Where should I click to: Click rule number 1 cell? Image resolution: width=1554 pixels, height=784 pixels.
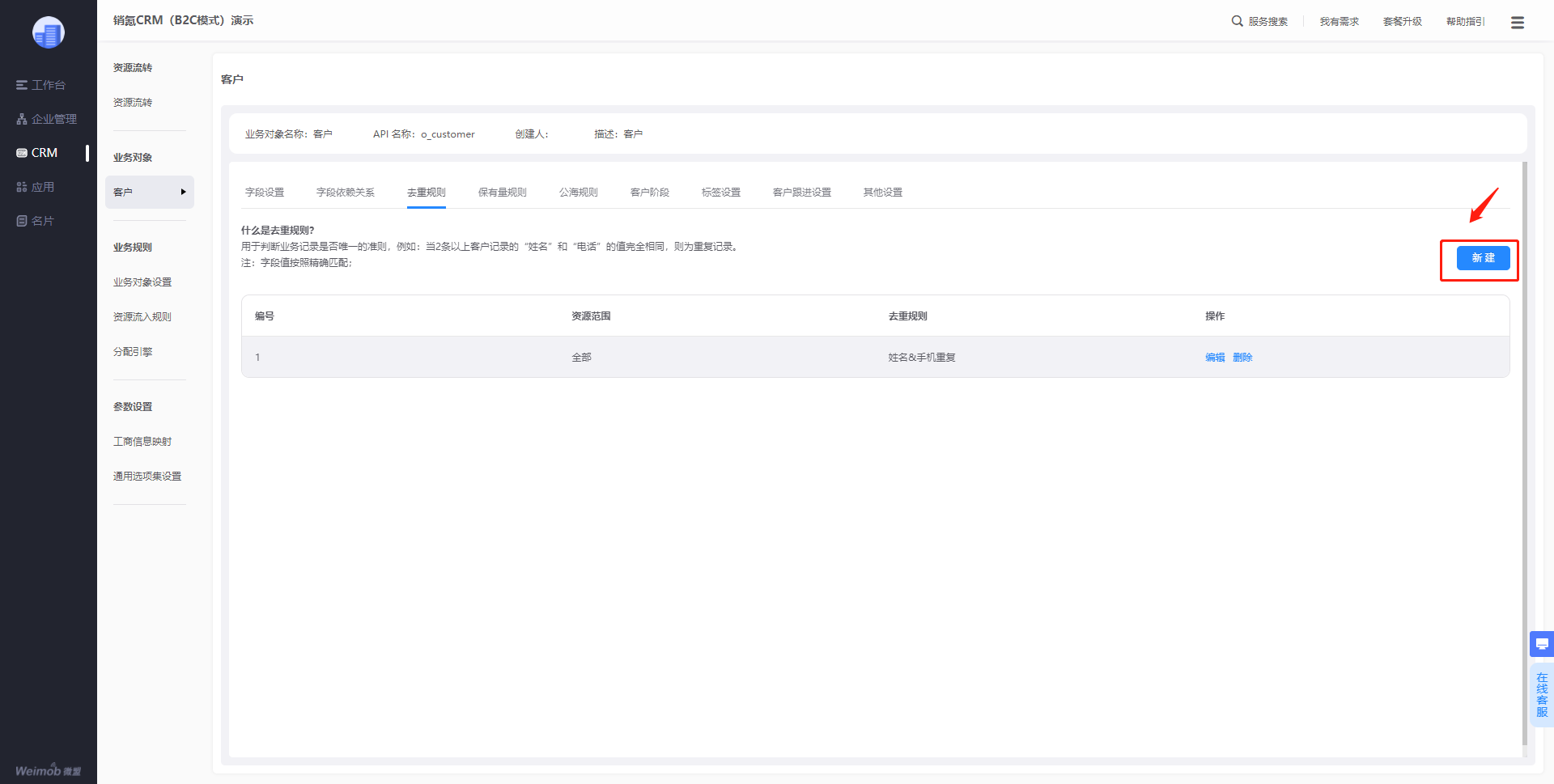[257, 358]
